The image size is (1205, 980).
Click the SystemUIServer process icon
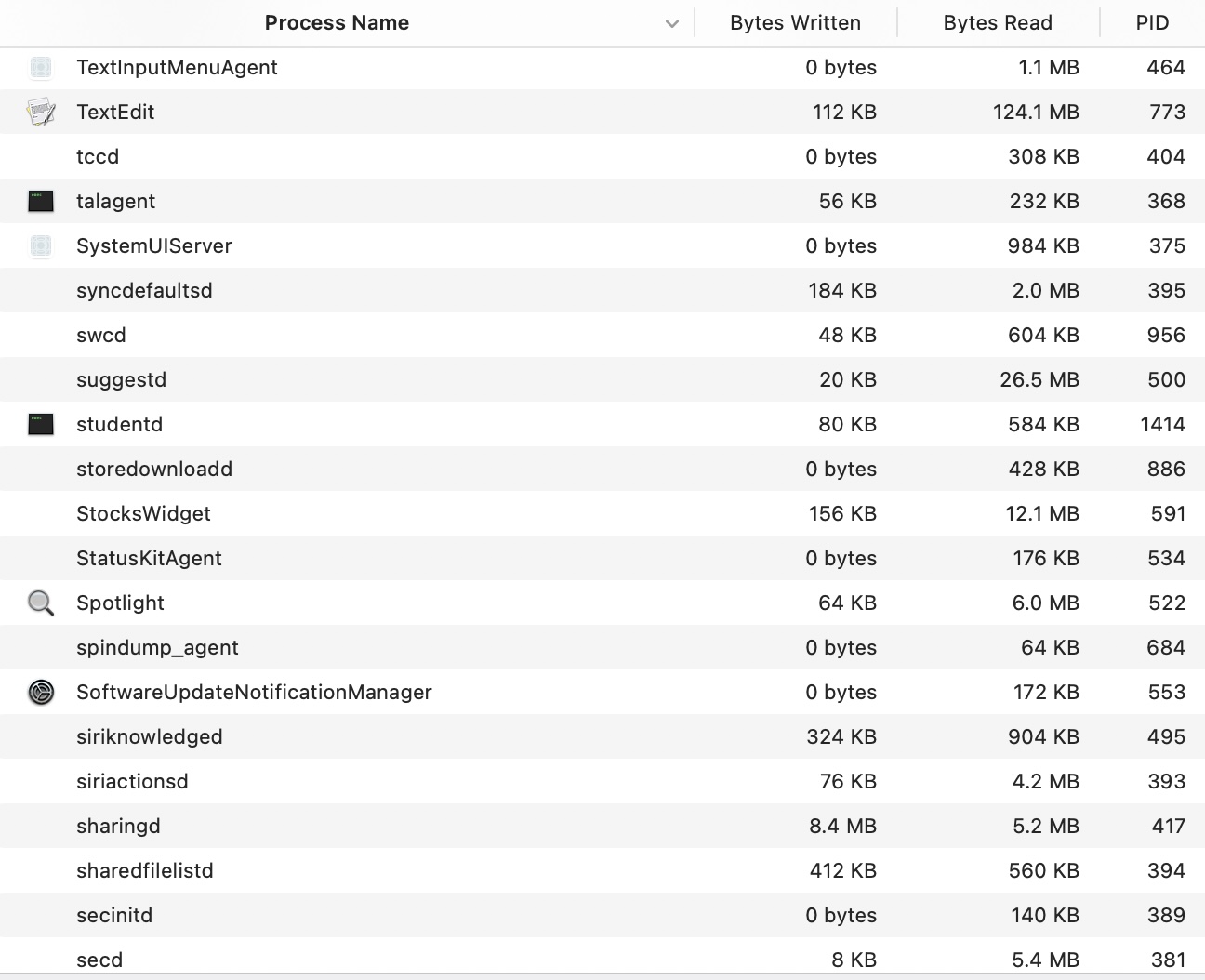[41, 246]
